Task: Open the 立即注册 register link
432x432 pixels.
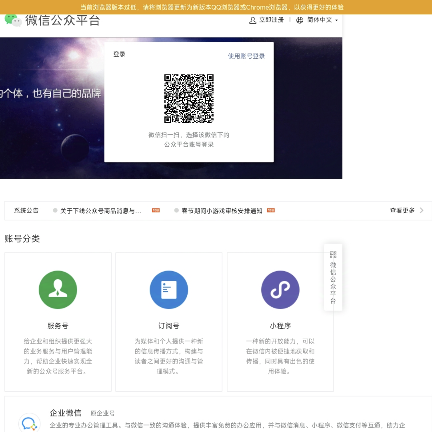Action: pos(271,20)
